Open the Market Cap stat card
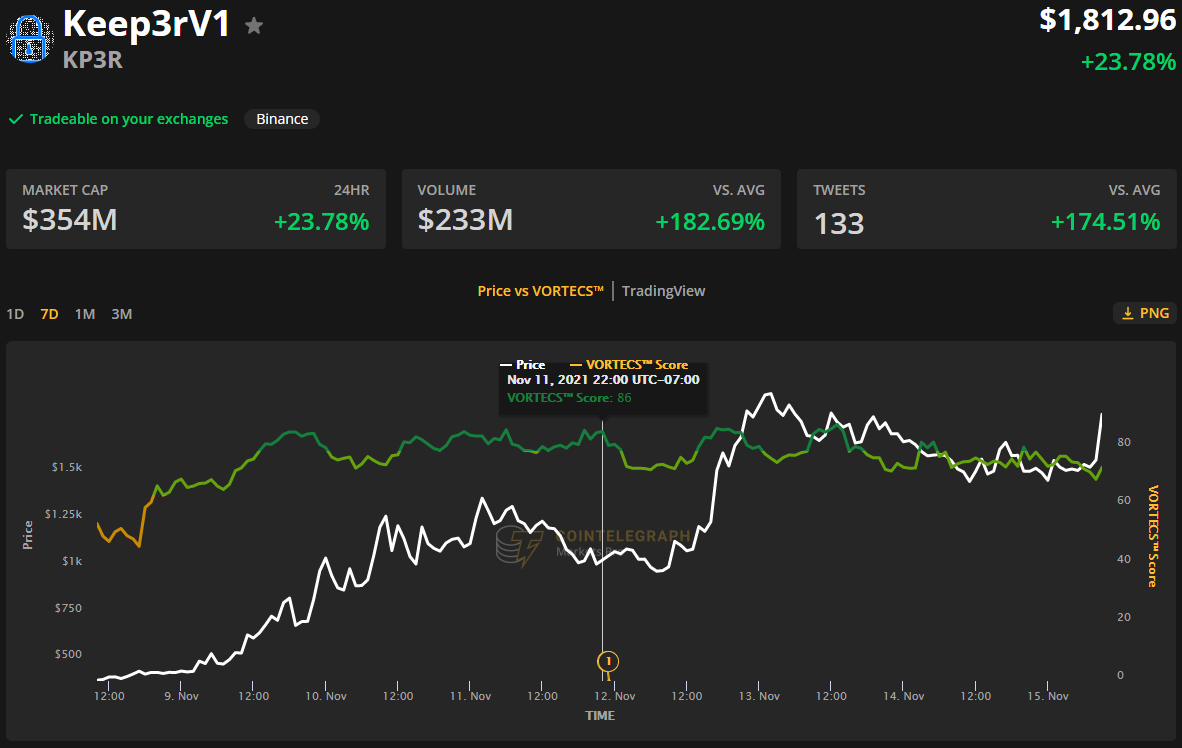This screenshot has width=1182, height=748. (x=196, y=209)
